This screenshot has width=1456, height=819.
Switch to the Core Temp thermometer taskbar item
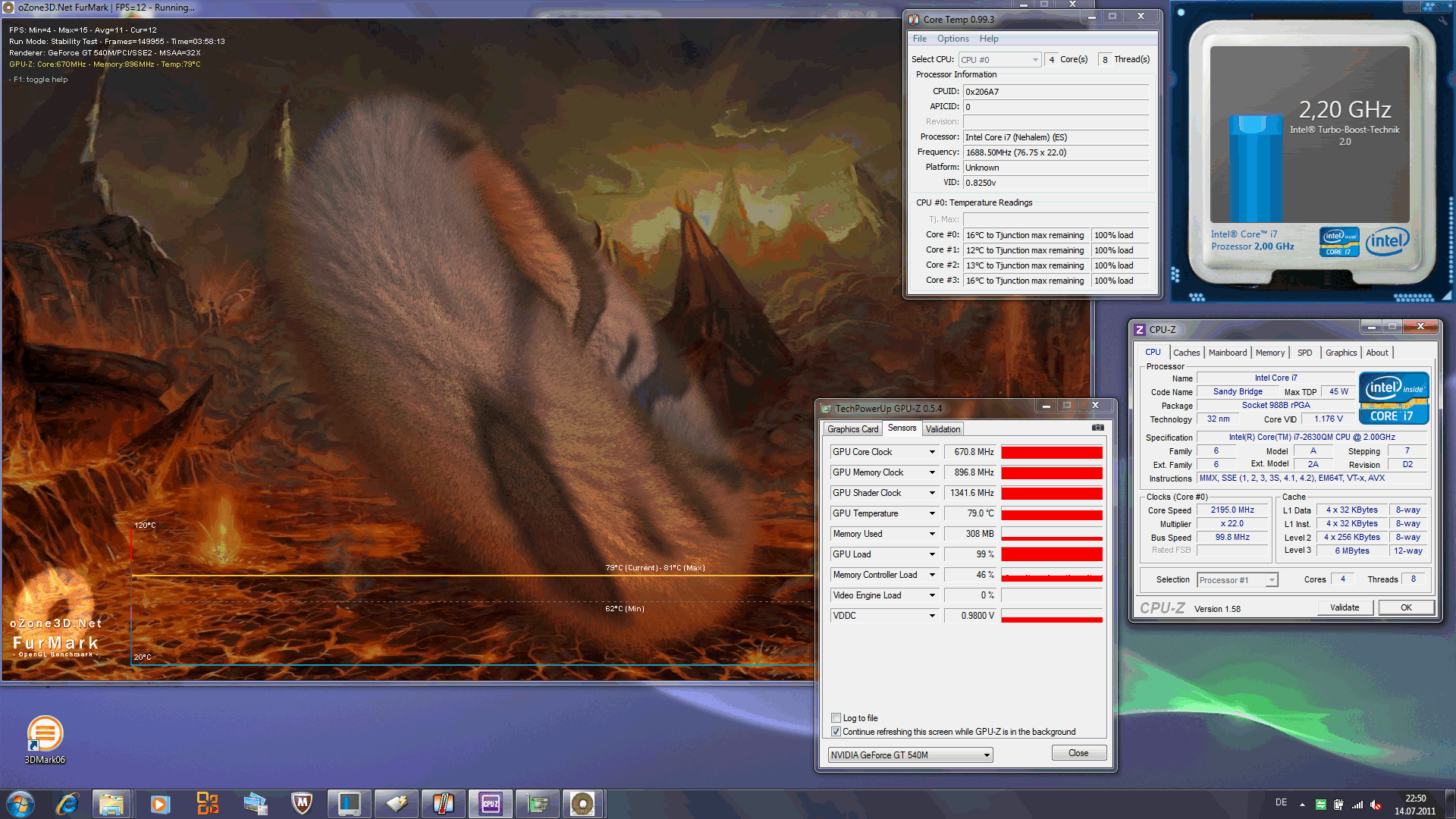point(443,804)
